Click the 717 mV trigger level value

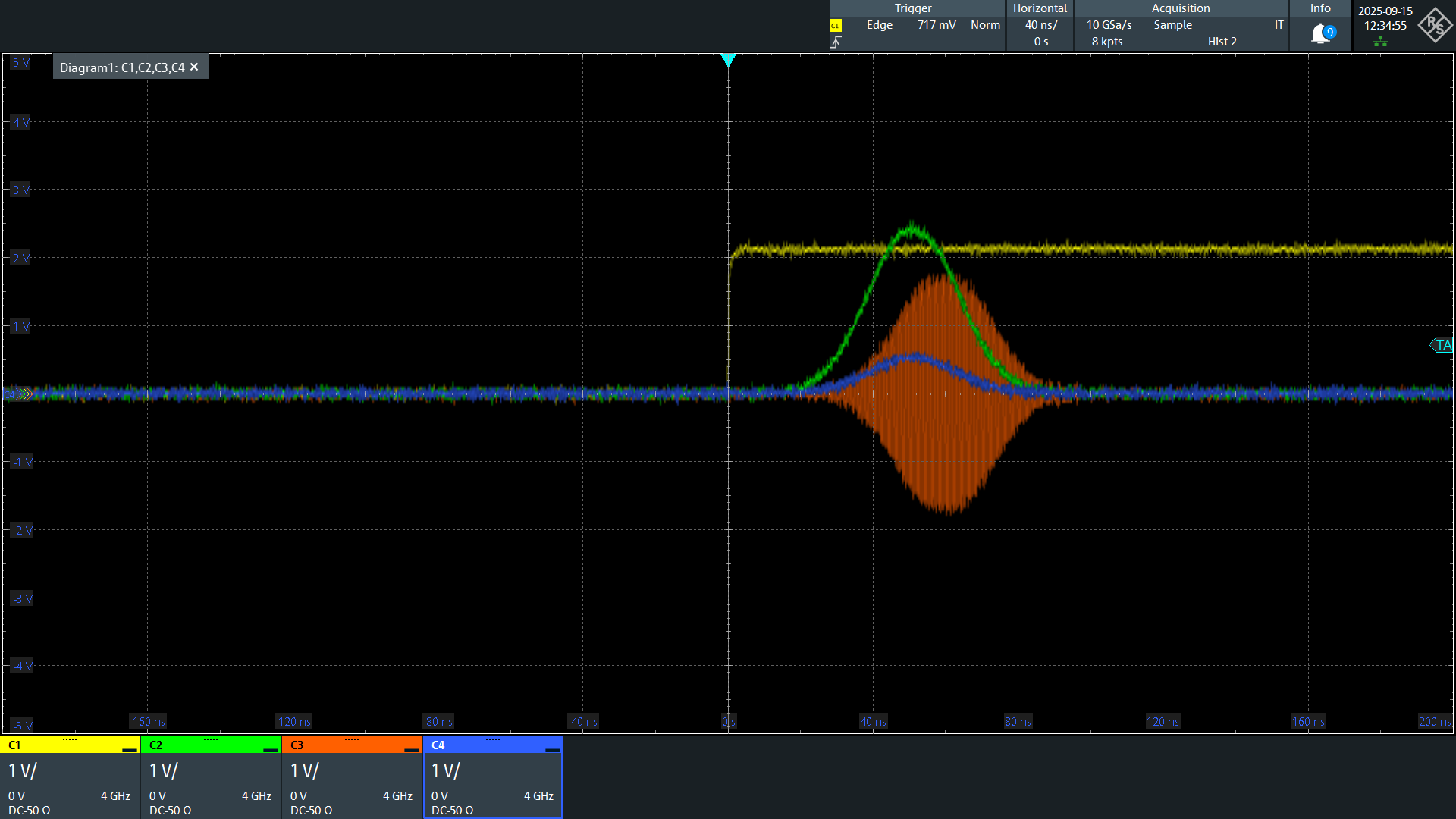coord(937,24)
